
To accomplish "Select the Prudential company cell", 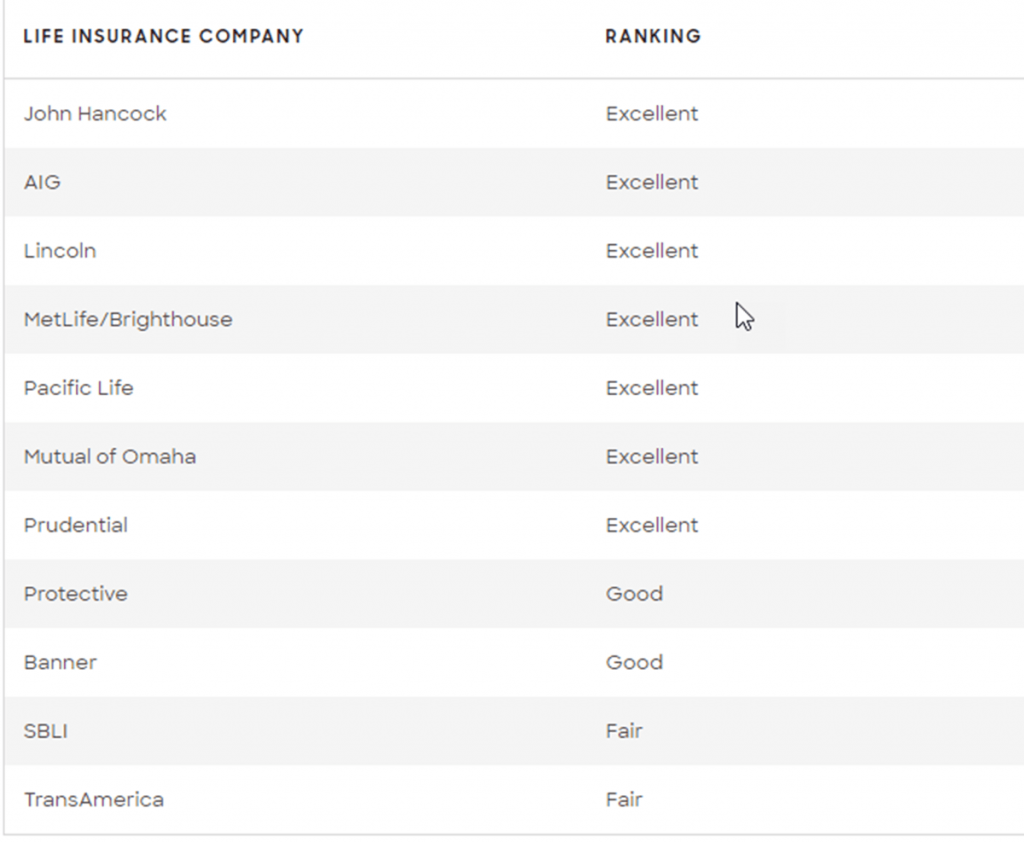I will (76, 525).
